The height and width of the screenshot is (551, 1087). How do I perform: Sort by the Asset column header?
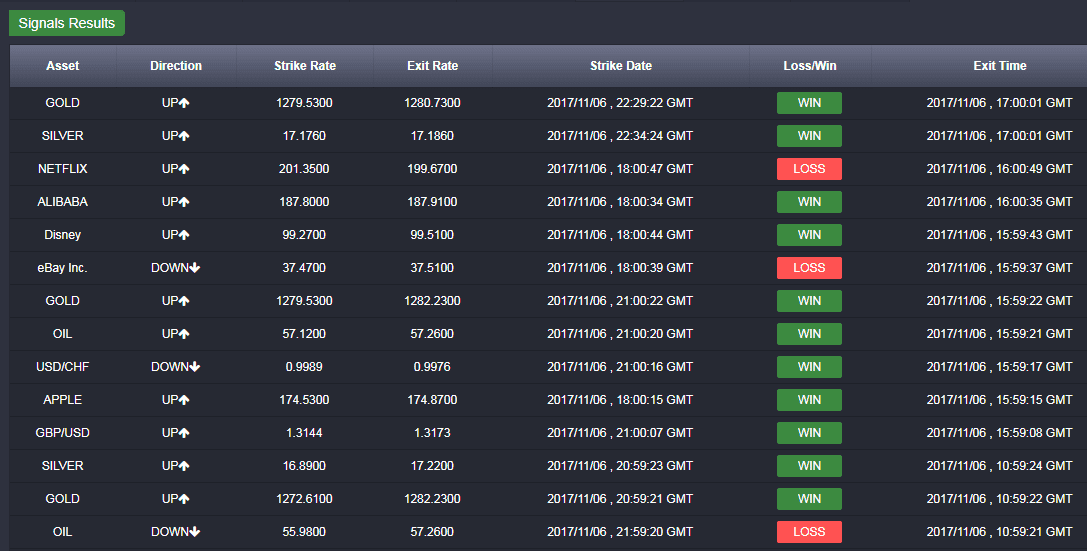pos(62,66)
